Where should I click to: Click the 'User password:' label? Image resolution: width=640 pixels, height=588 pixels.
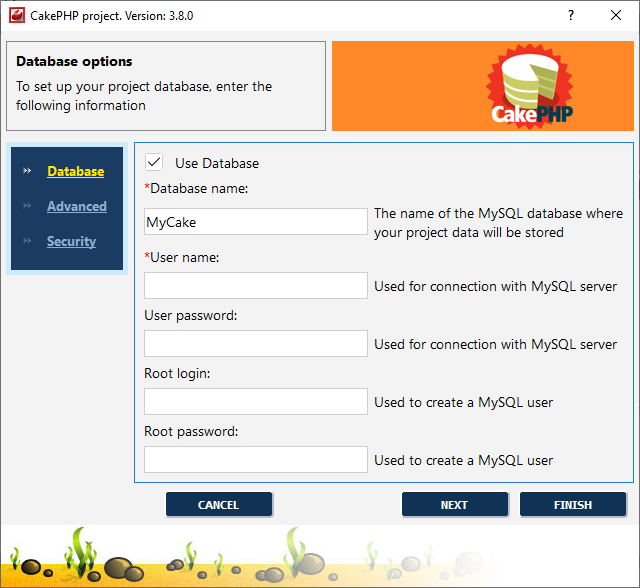[191, 315]
